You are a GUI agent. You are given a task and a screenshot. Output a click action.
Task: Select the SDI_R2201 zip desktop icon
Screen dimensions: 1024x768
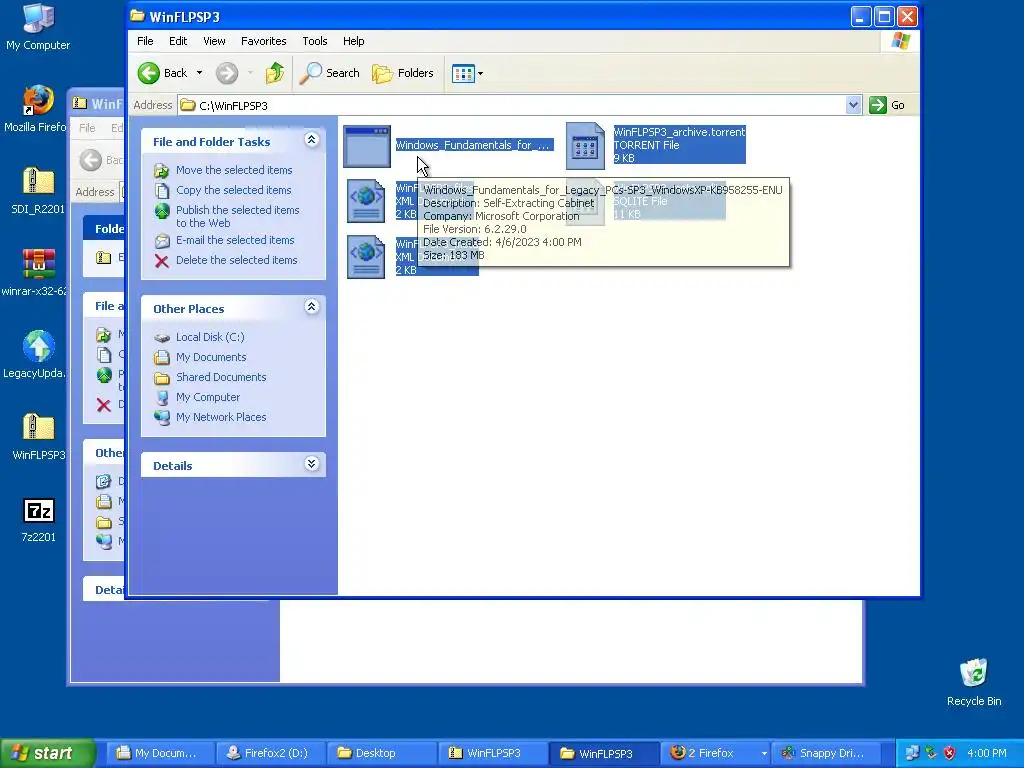[x=38, y=191]
